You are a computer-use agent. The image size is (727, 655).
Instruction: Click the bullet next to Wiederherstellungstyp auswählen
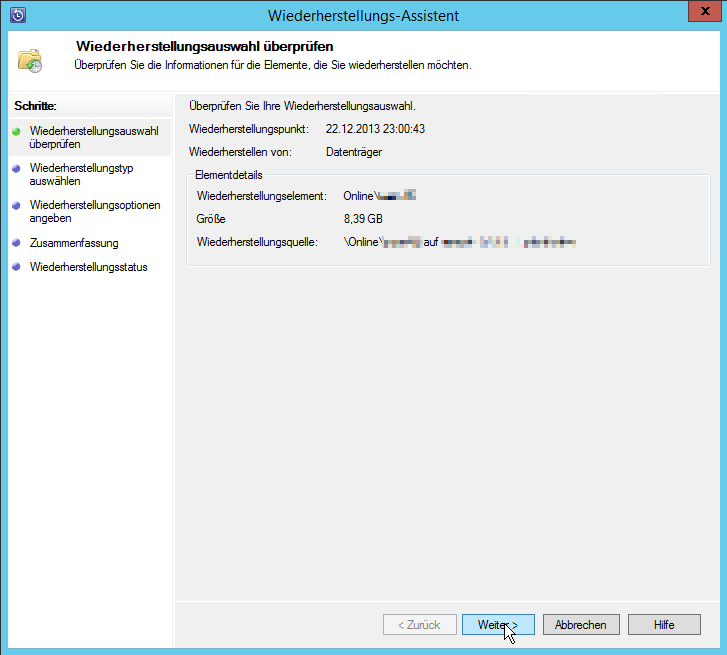(x=16, y=169)
